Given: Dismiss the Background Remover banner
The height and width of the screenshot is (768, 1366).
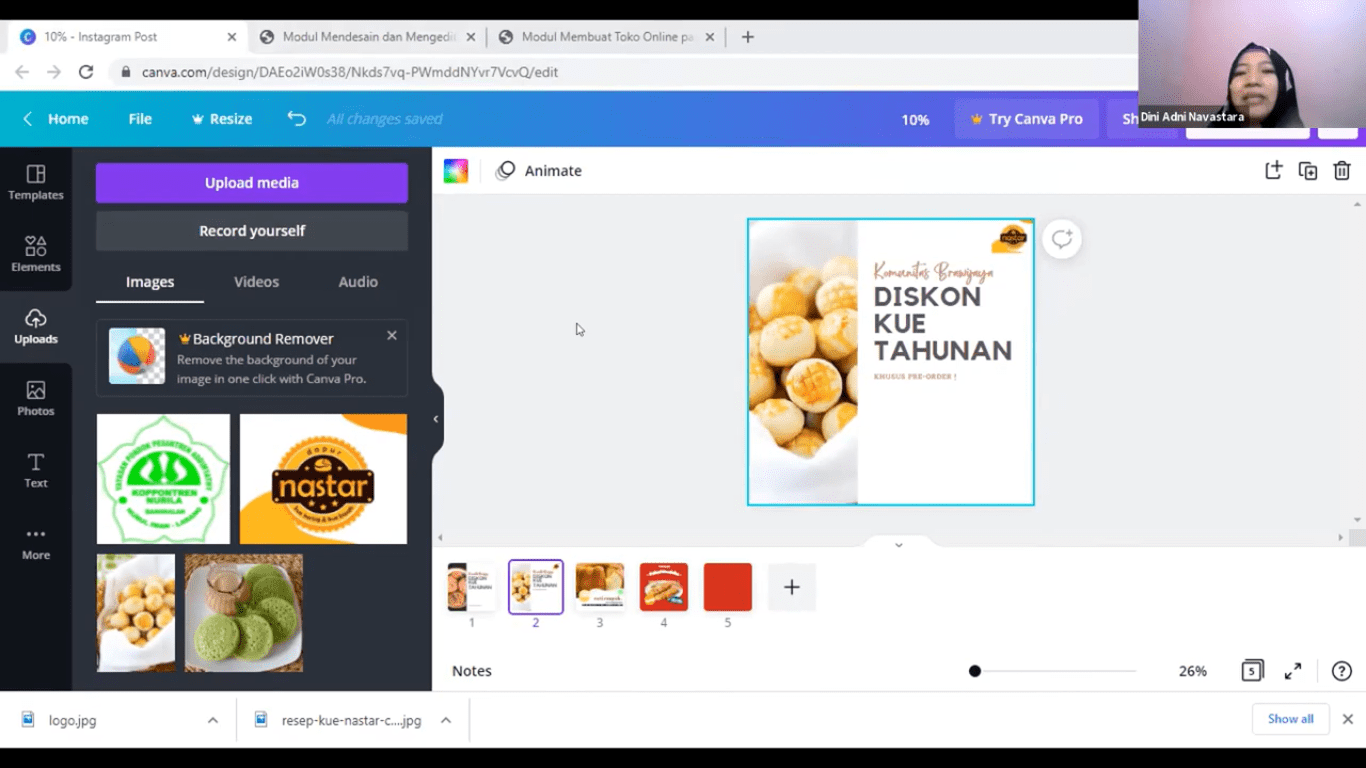Looking at the screenshot, I should (x=392, y=336).
